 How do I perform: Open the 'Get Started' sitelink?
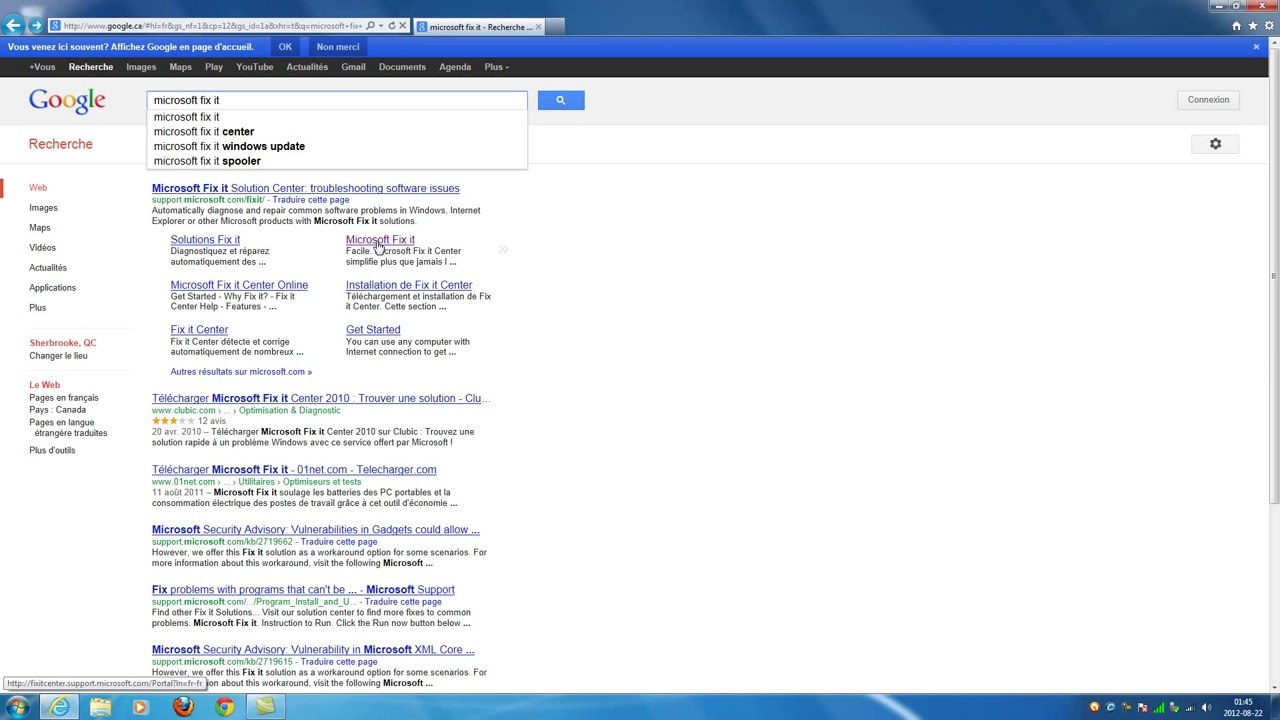[373, 330]
